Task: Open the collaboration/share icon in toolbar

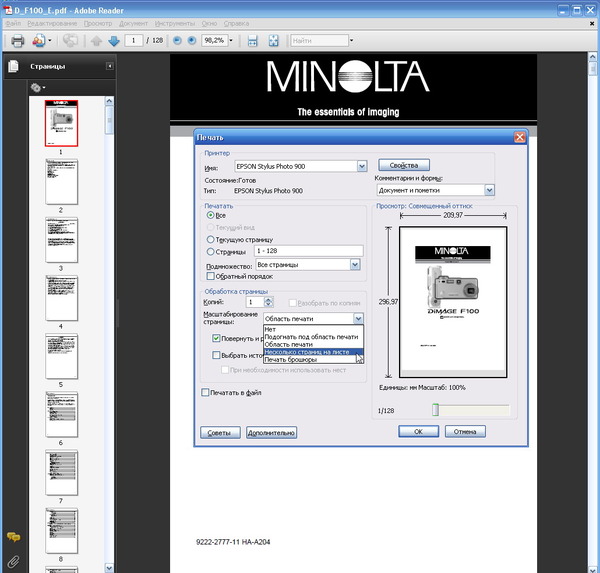Action: pyautogui.click(x=39, y=40)
